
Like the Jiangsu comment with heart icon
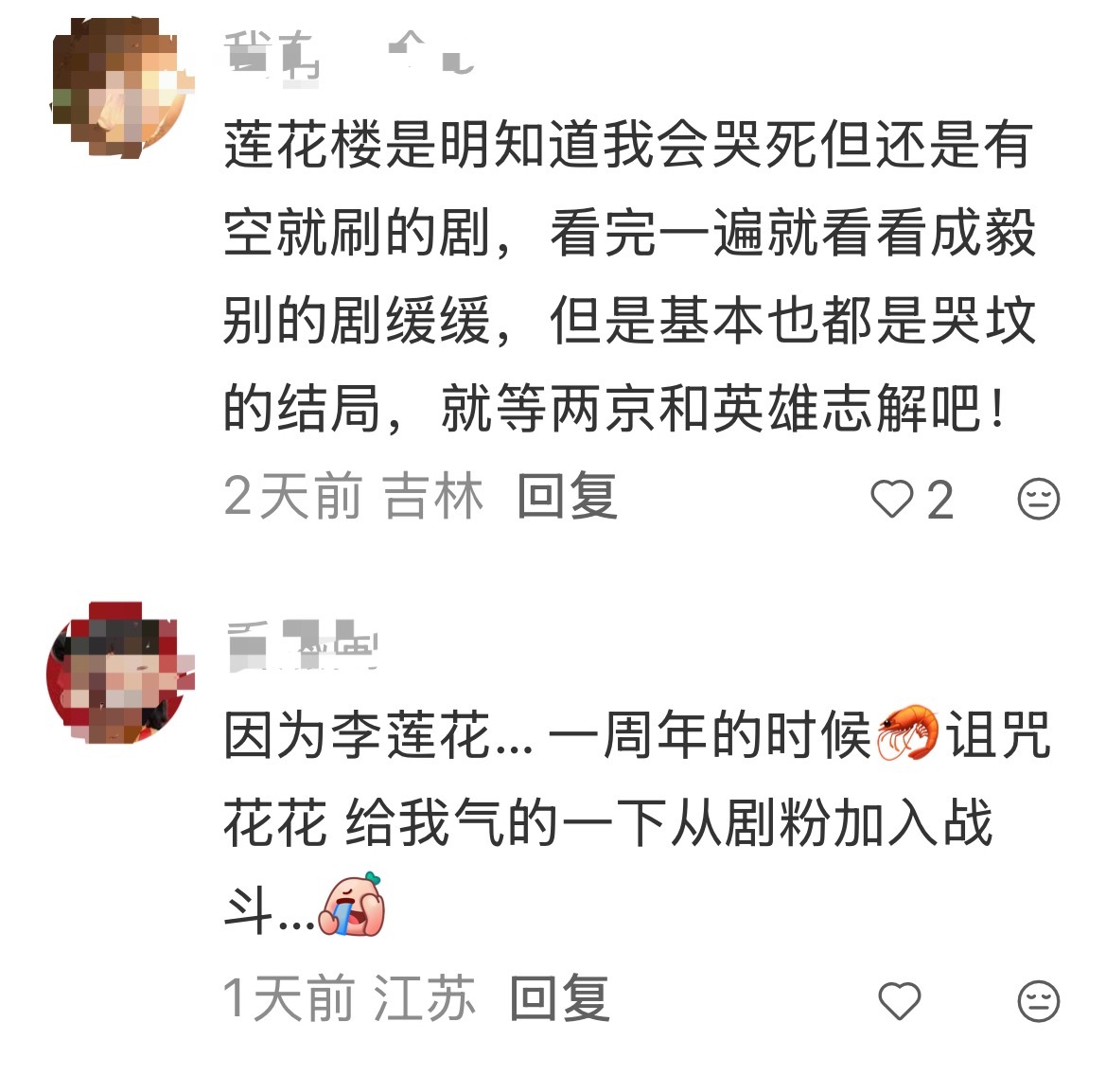point(900,1000)
